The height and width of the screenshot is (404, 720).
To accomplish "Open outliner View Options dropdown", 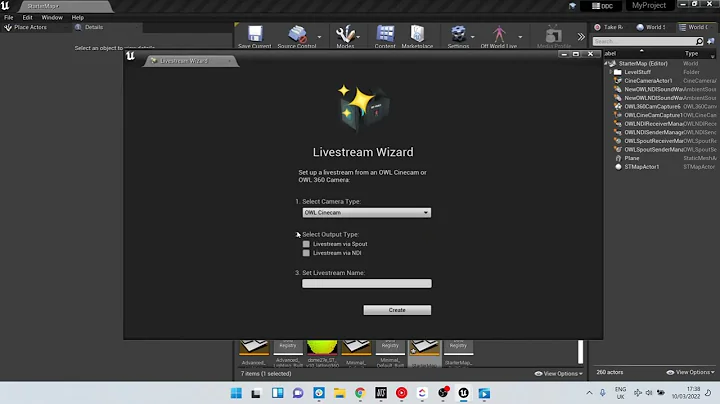I will [691, 372].
